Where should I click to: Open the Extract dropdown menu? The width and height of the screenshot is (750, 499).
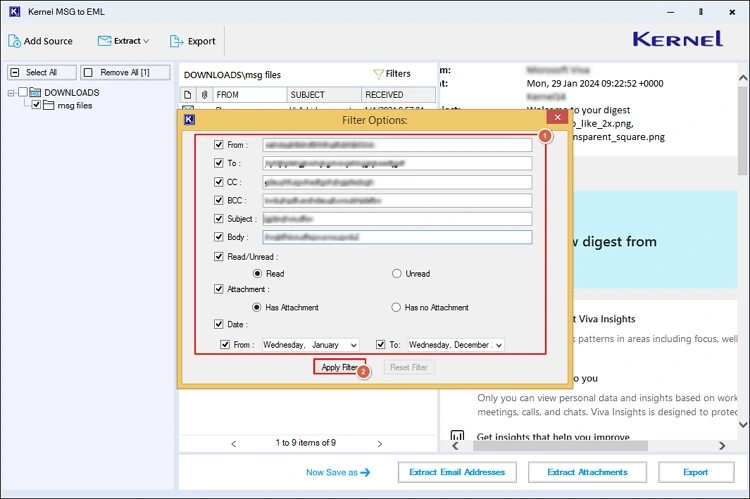click(123, 41)
